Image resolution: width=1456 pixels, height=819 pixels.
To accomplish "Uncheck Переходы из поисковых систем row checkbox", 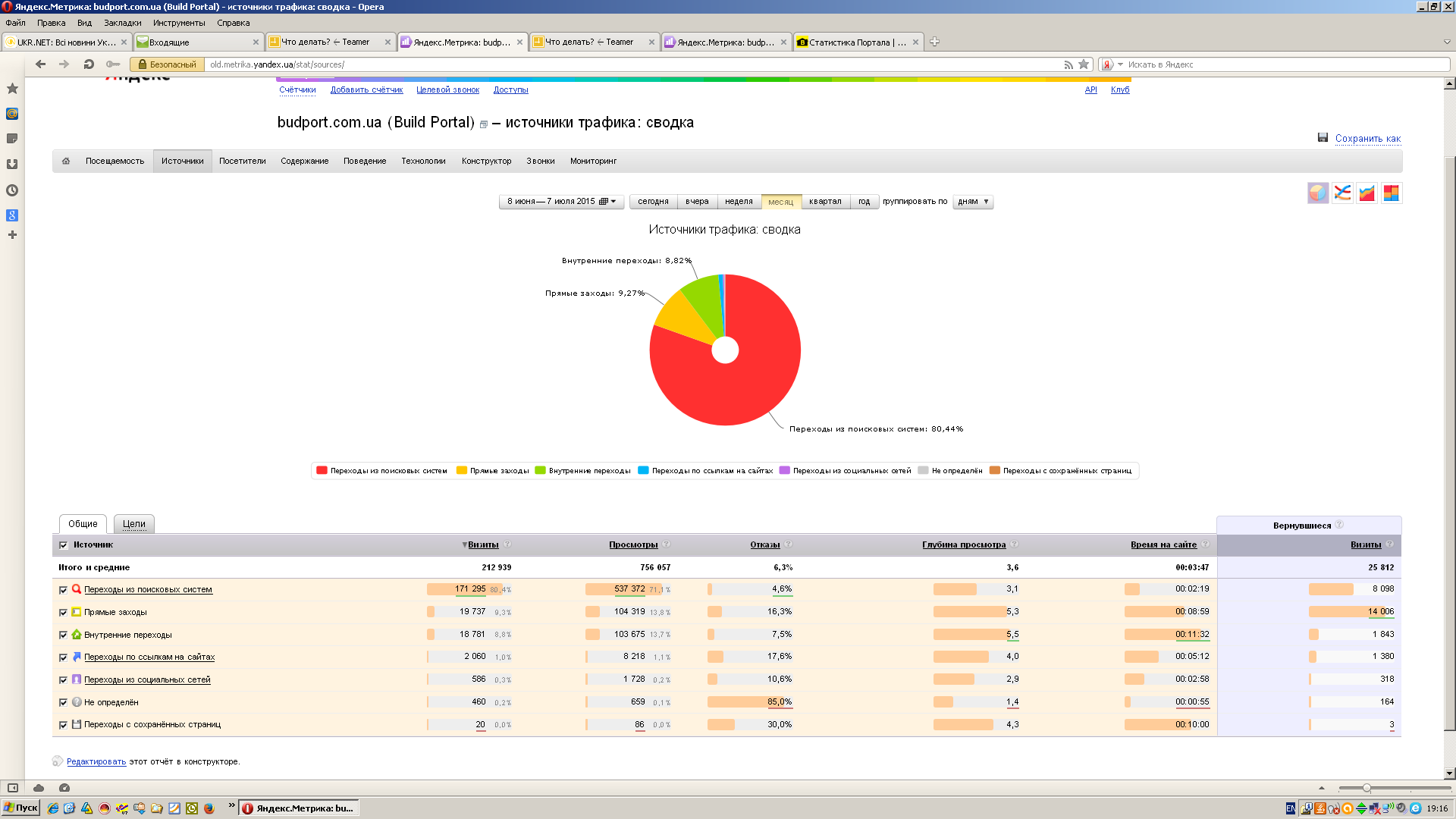I will 64,590.
